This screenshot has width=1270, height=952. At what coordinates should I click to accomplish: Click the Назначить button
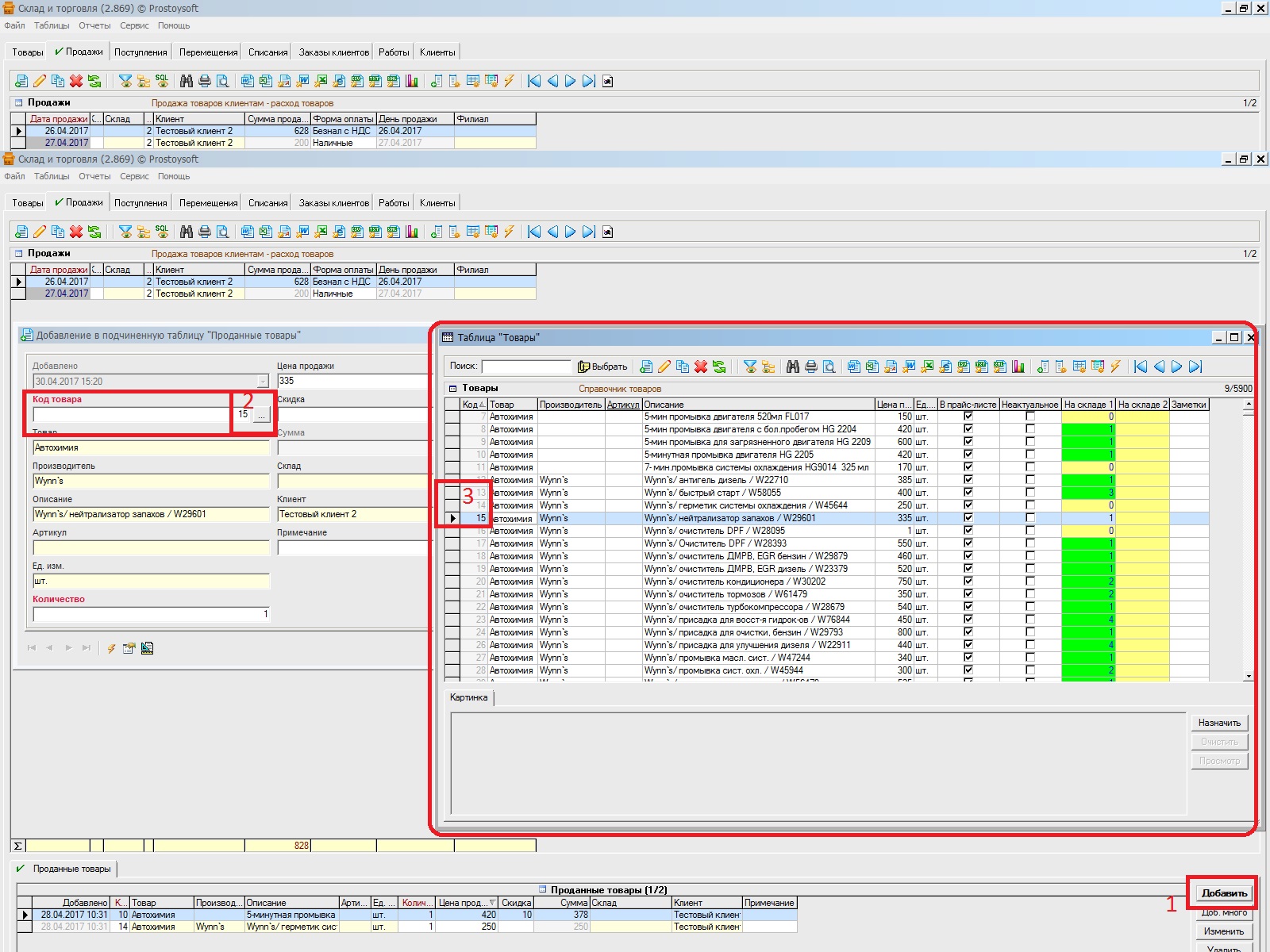point(1219,723)
